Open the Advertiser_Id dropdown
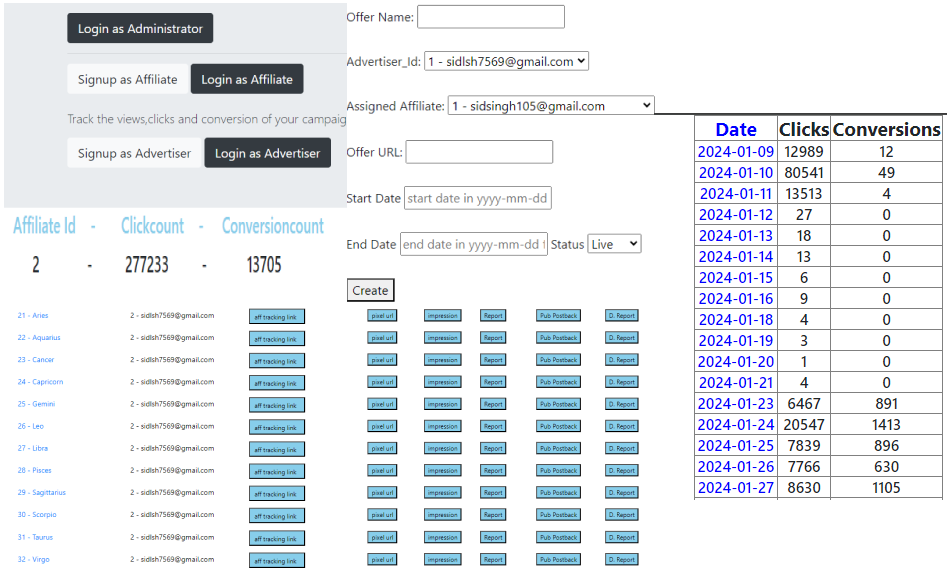 [x=506, y=61]
